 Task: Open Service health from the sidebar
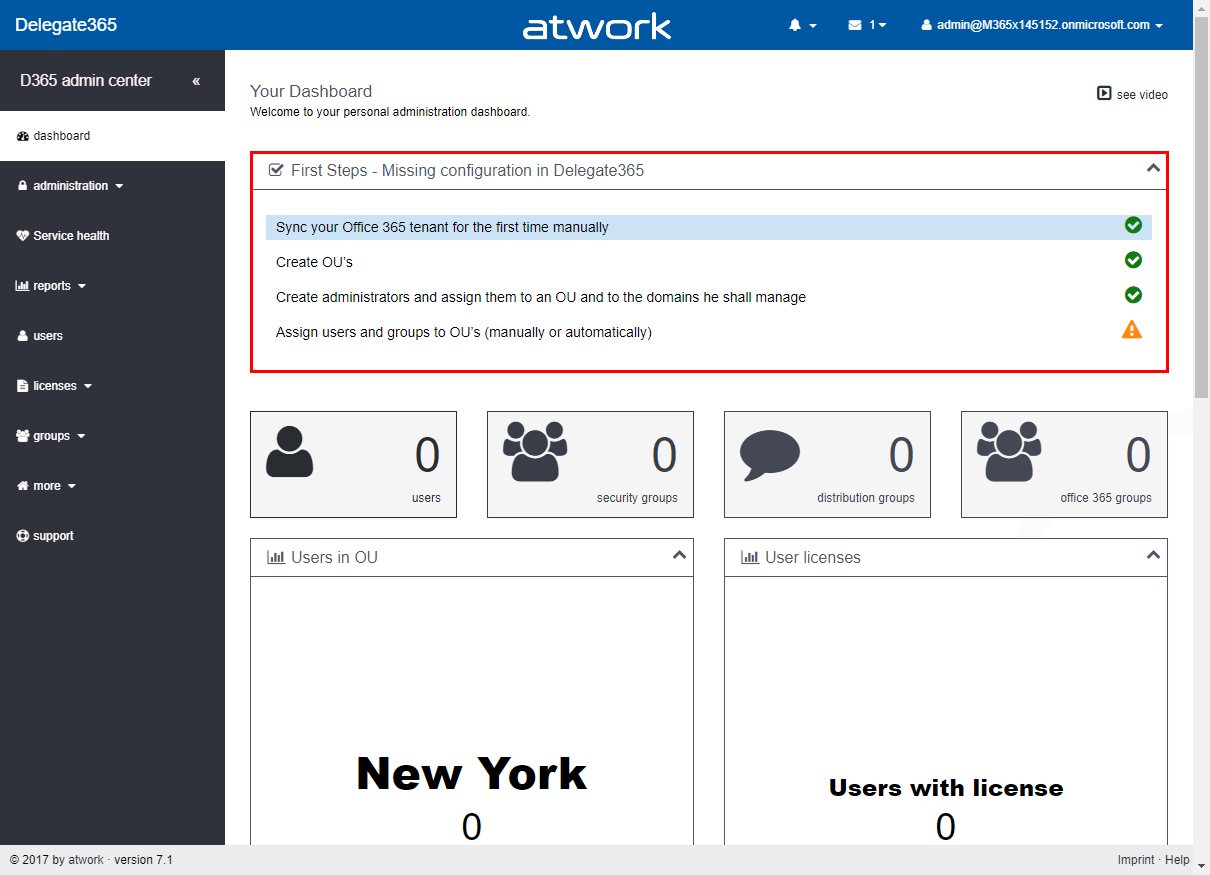click(70, 236)
